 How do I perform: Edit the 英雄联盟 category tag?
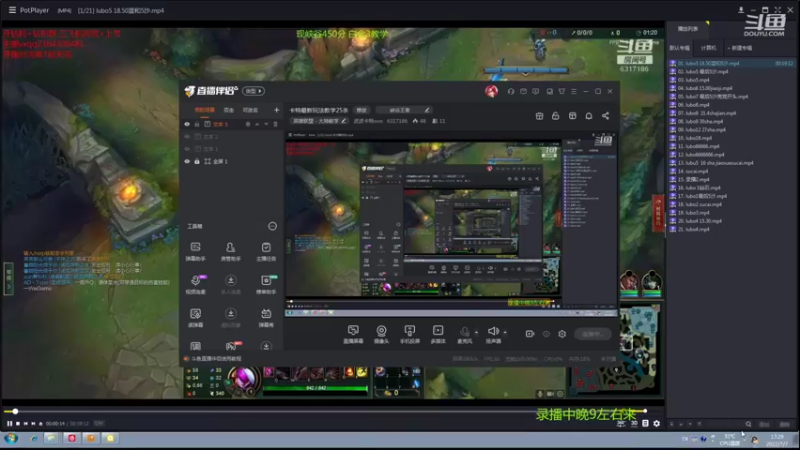pyautogui.click(x=319, y=121)
